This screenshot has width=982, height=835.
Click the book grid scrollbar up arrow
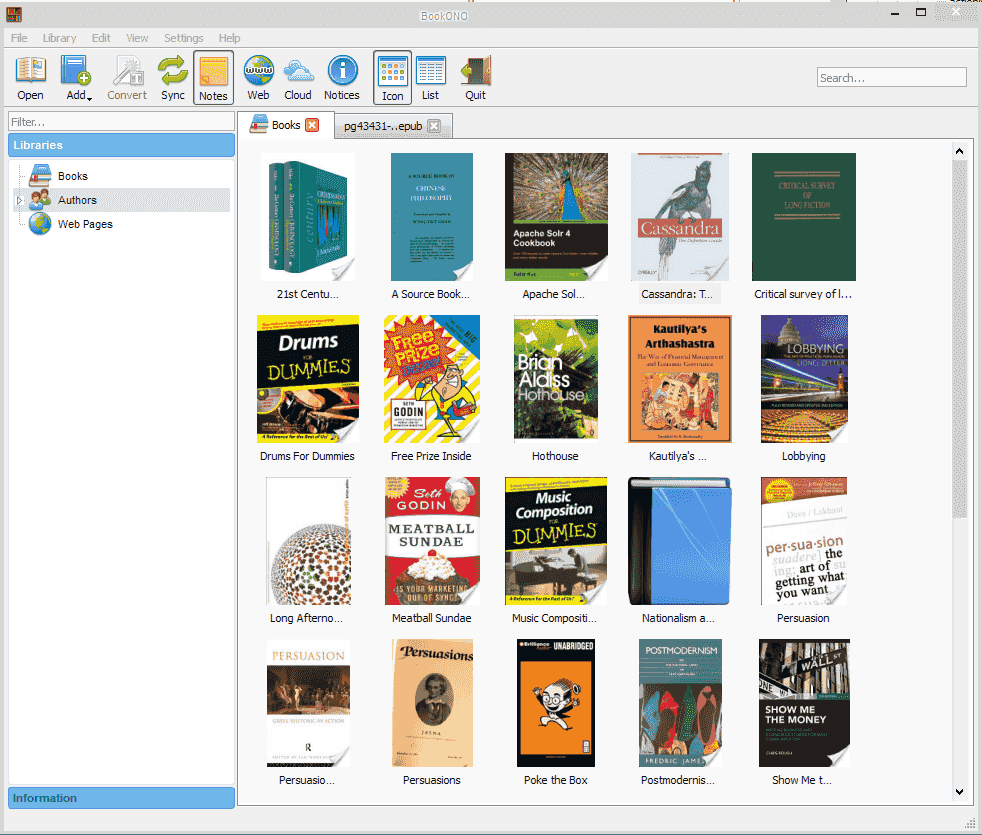pyautogui.click(x=959, y=151)
